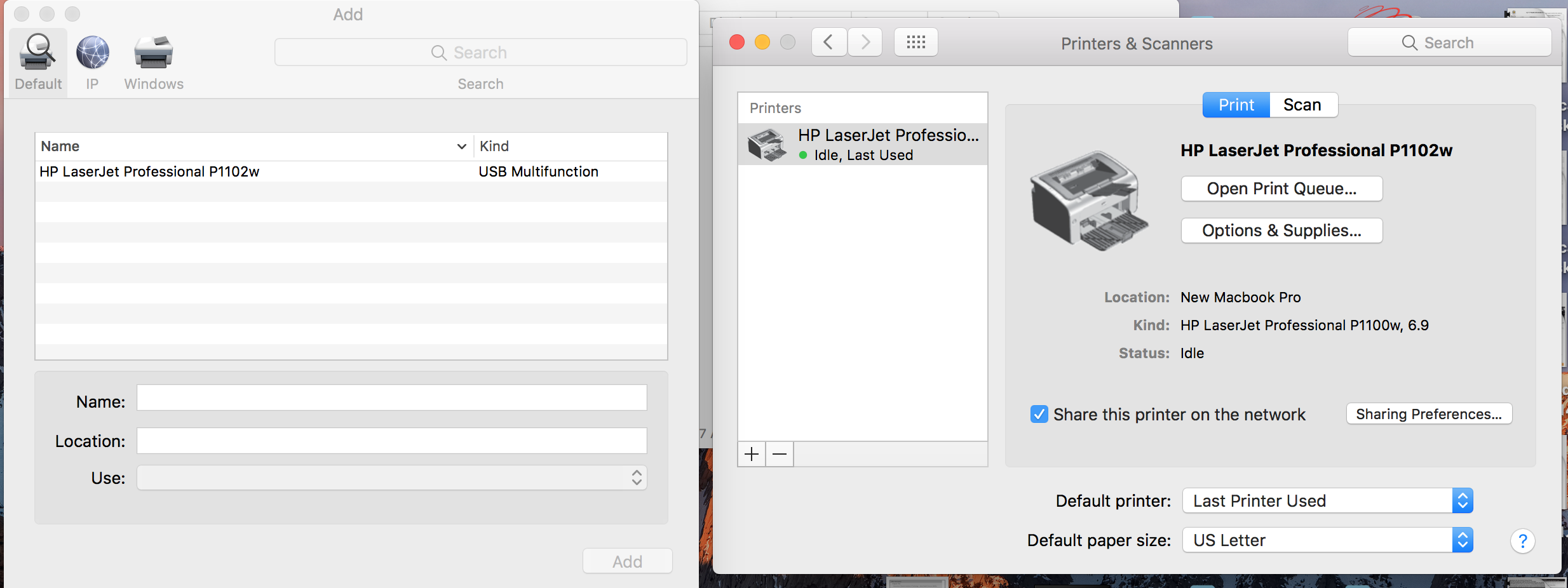
Task: Toggle Name column sort chevron
Action: 462,147
